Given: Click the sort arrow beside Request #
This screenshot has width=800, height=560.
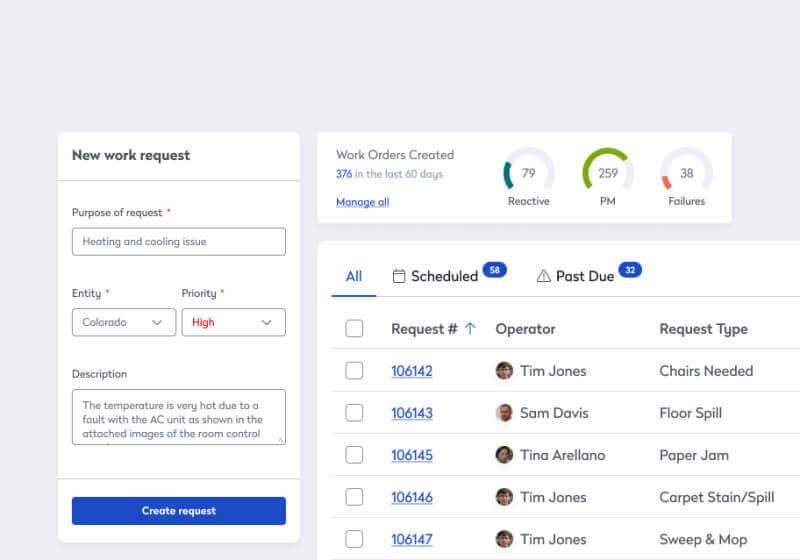Looking at the screenshot, I should pyautogui.click(x=471, y=329).
